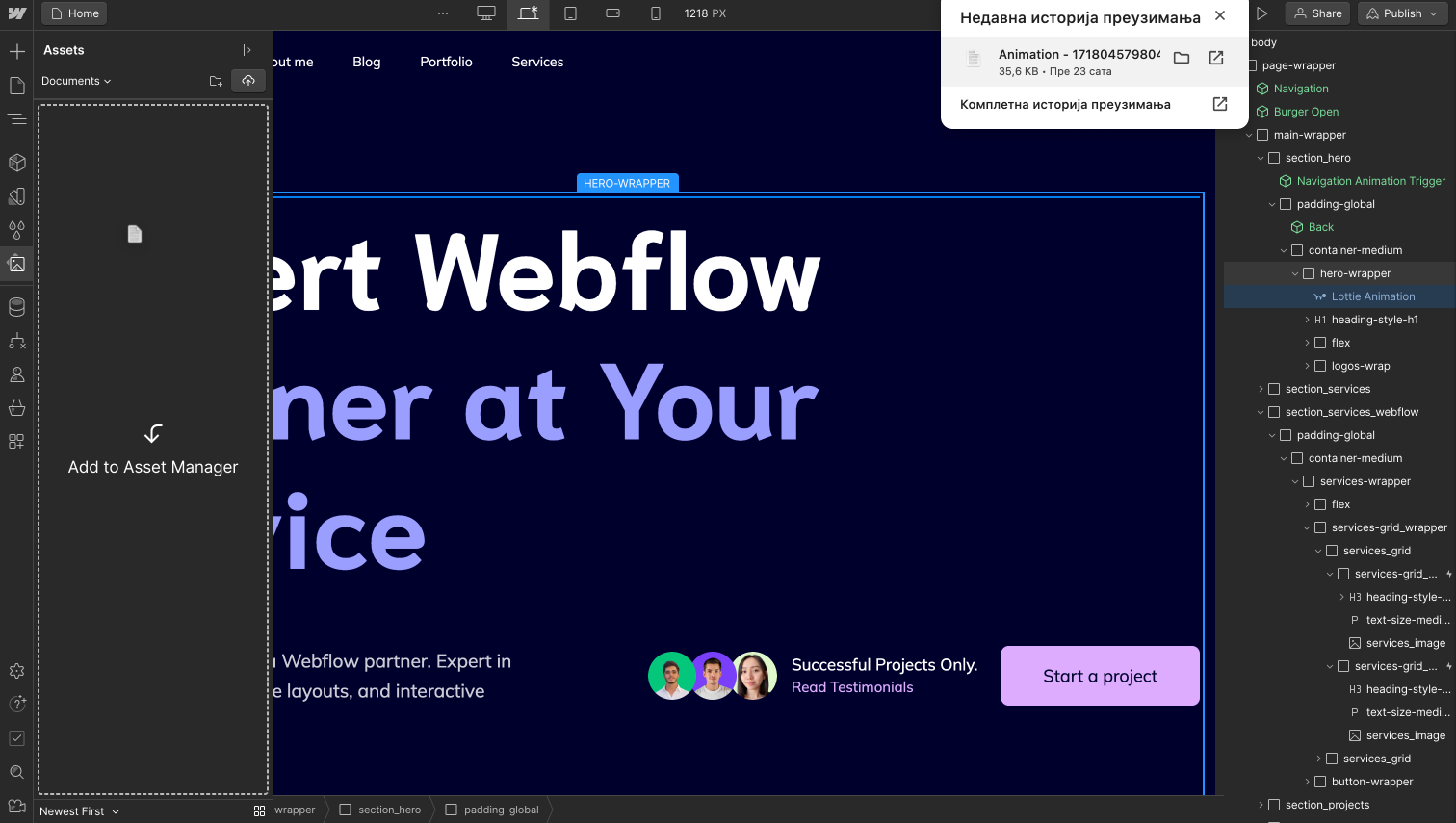This screenshot has width=1456, height=823.
Task: Open the three-dots more options menu
Action: point(443,13)
